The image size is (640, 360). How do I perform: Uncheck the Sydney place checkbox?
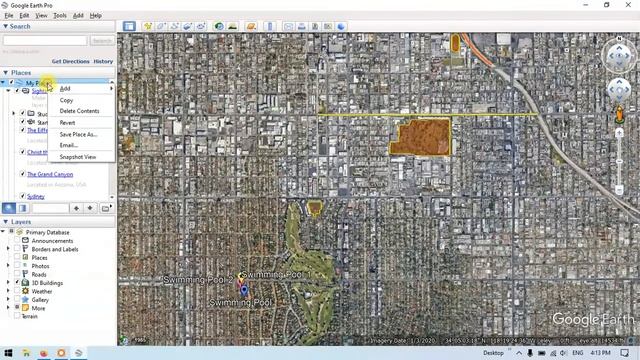(x=23, y=196)
